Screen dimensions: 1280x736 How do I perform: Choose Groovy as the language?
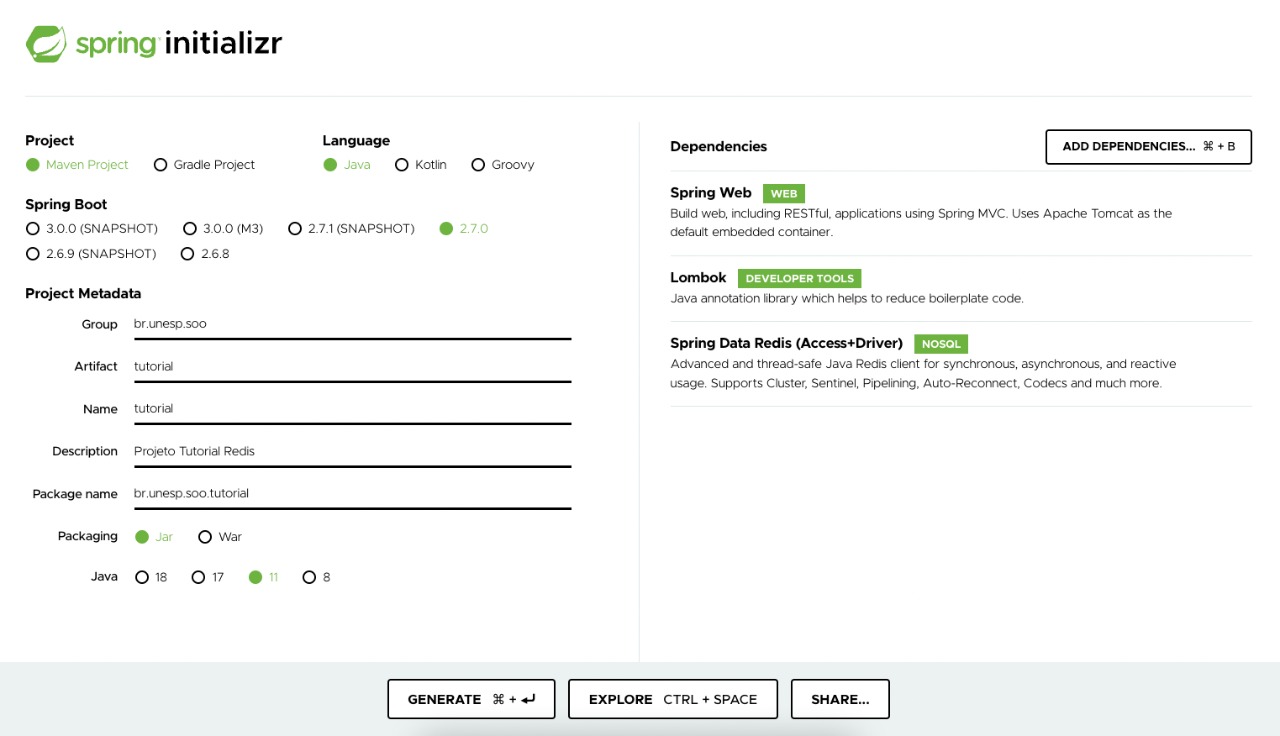(x=503, y=165)
